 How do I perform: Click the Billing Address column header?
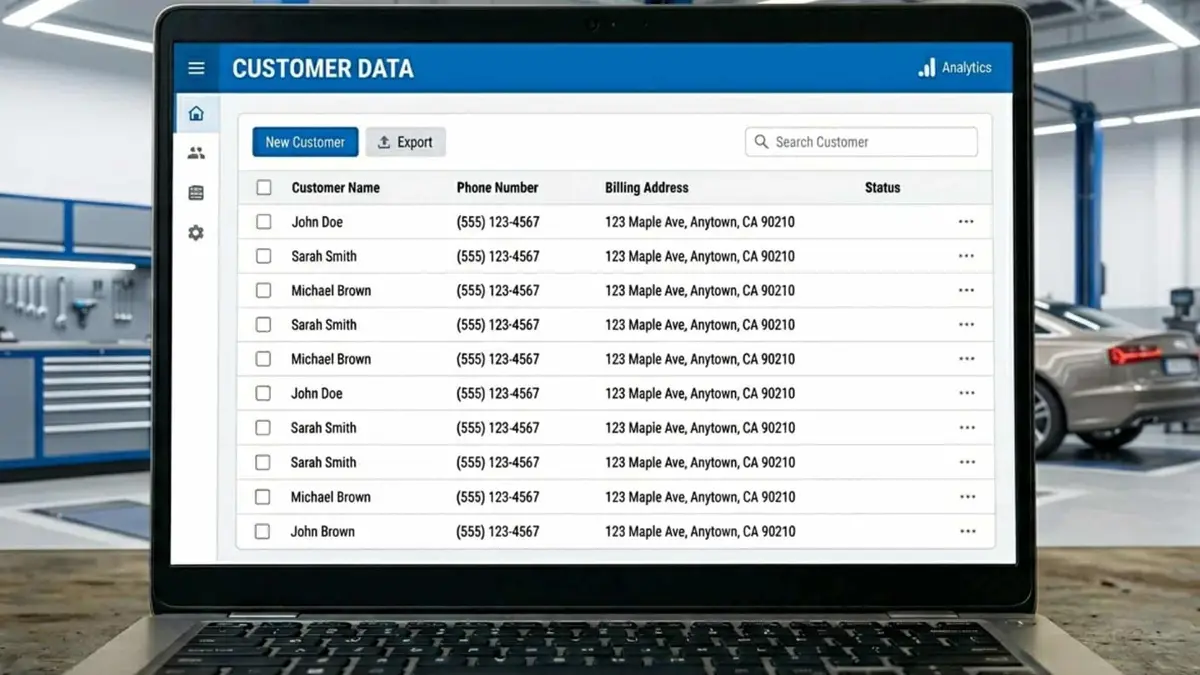(646, 187)
